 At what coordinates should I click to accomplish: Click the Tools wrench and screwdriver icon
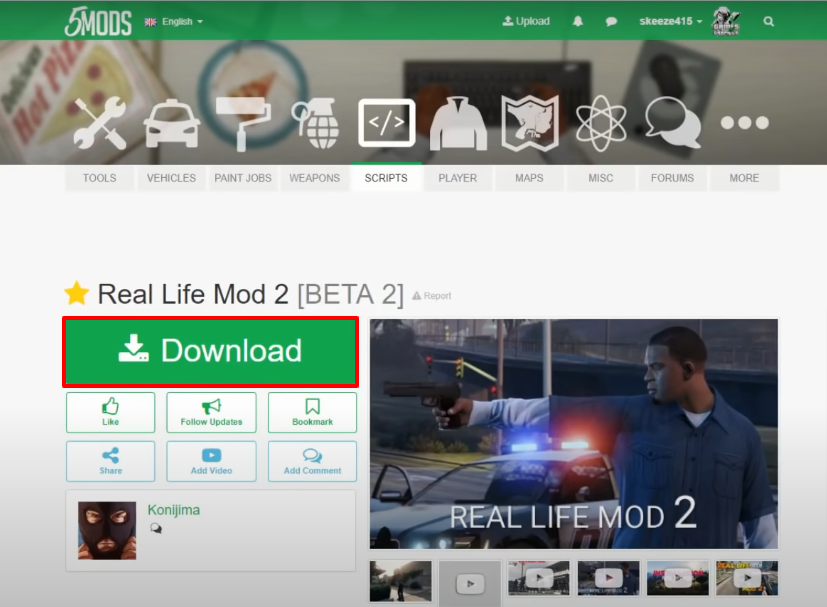coord(100,124)
